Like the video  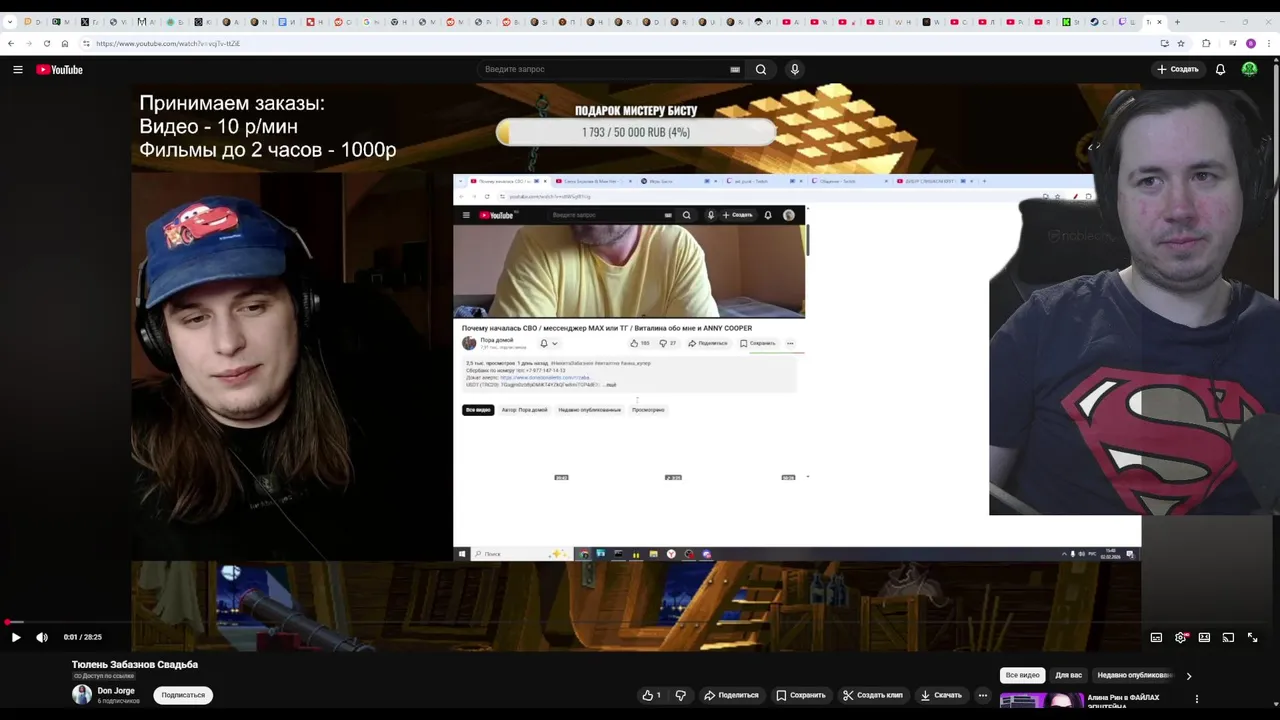[x=651, y=695]
